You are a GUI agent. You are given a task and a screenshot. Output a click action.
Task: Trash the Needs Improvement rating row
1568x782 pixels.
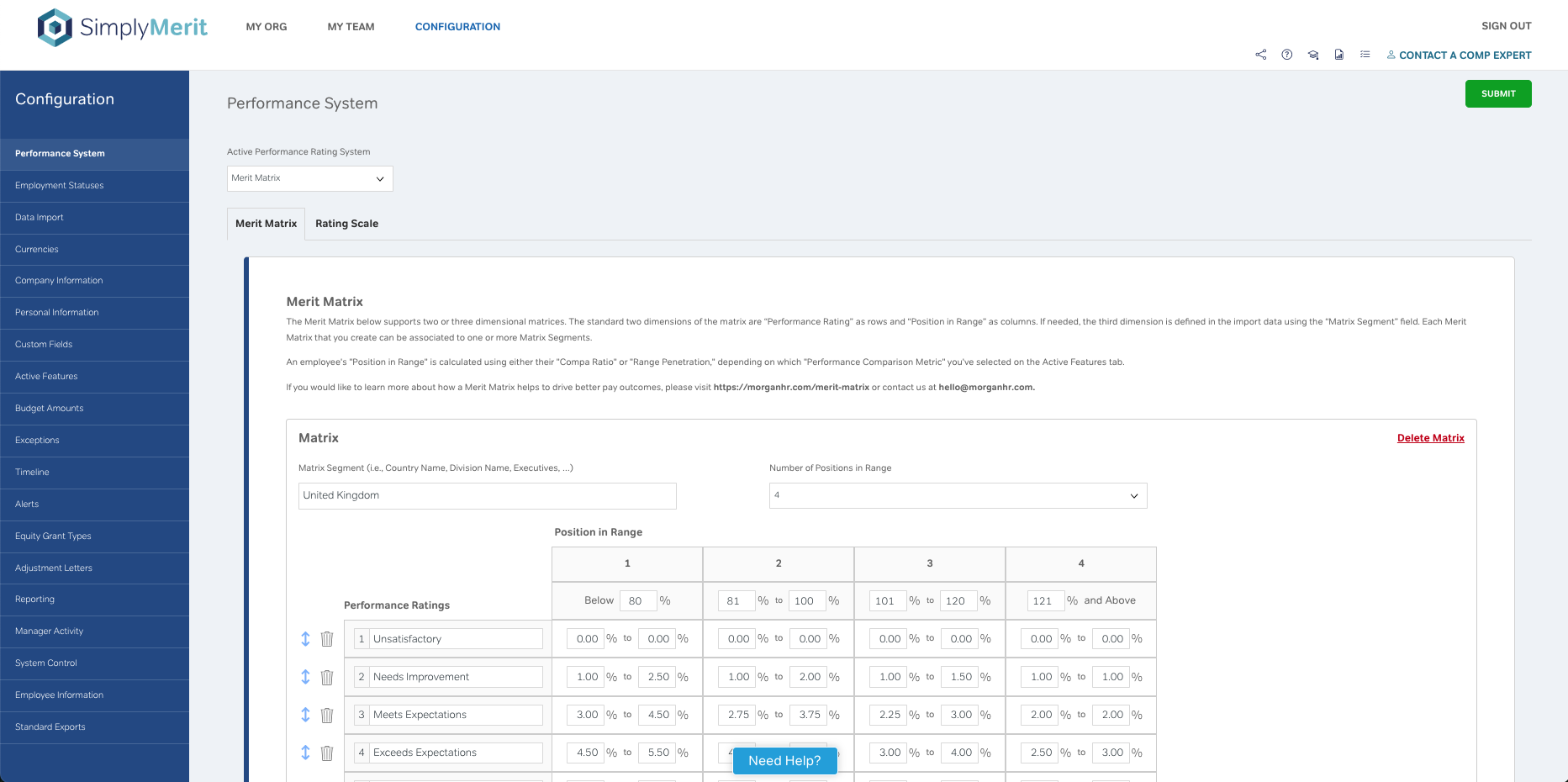[x=327, y=677]
